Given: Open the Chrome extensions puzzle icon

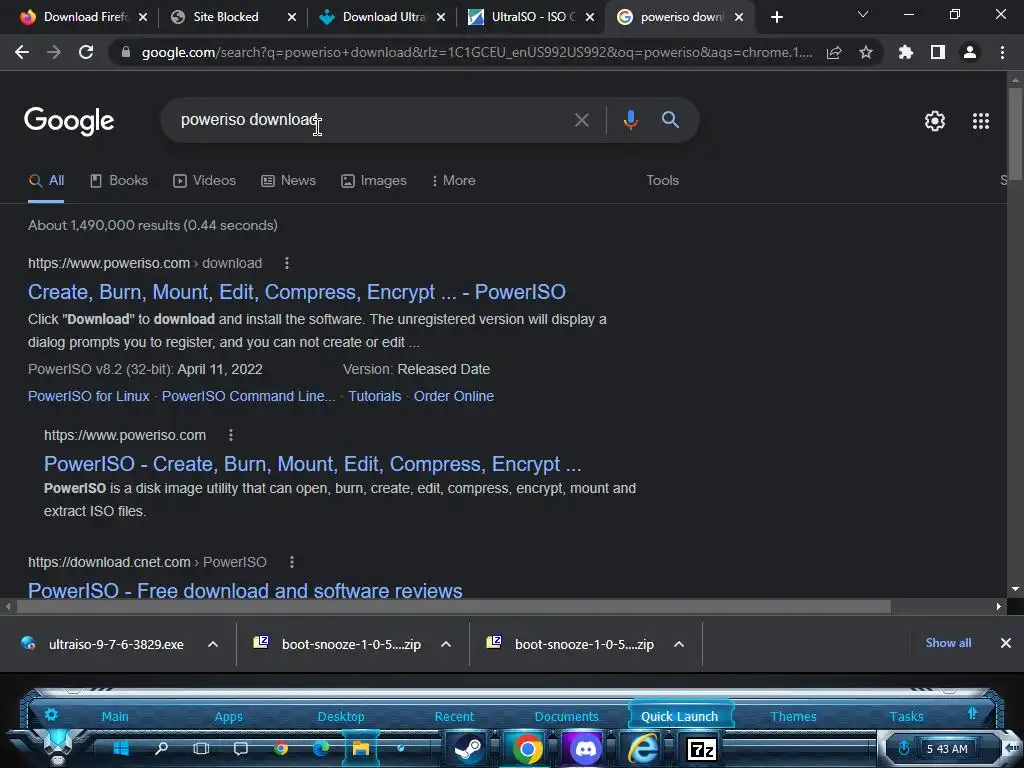Looking at the screenshot, I should pyautogui.click(x=905, y=52).
